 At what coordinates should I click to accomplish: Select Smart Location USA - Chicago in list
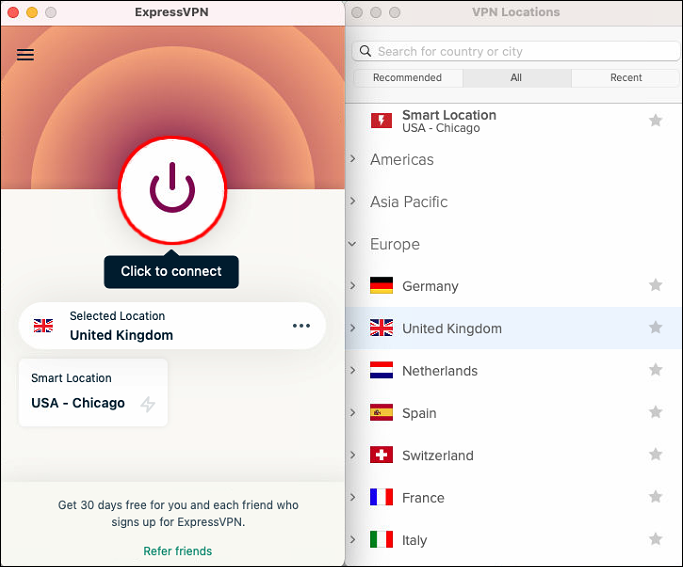pyautogui.click(x=514, y=121)
